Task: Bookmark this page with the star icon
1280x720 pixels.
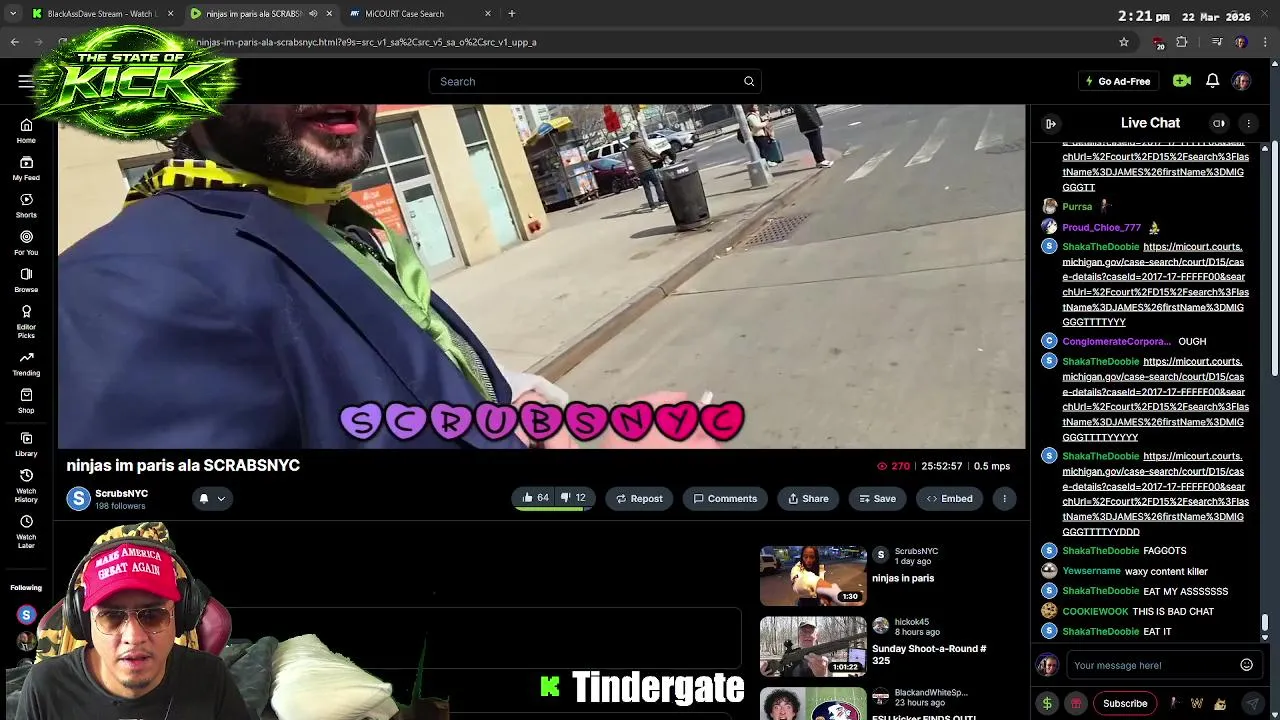Action: coord(1124,42)
